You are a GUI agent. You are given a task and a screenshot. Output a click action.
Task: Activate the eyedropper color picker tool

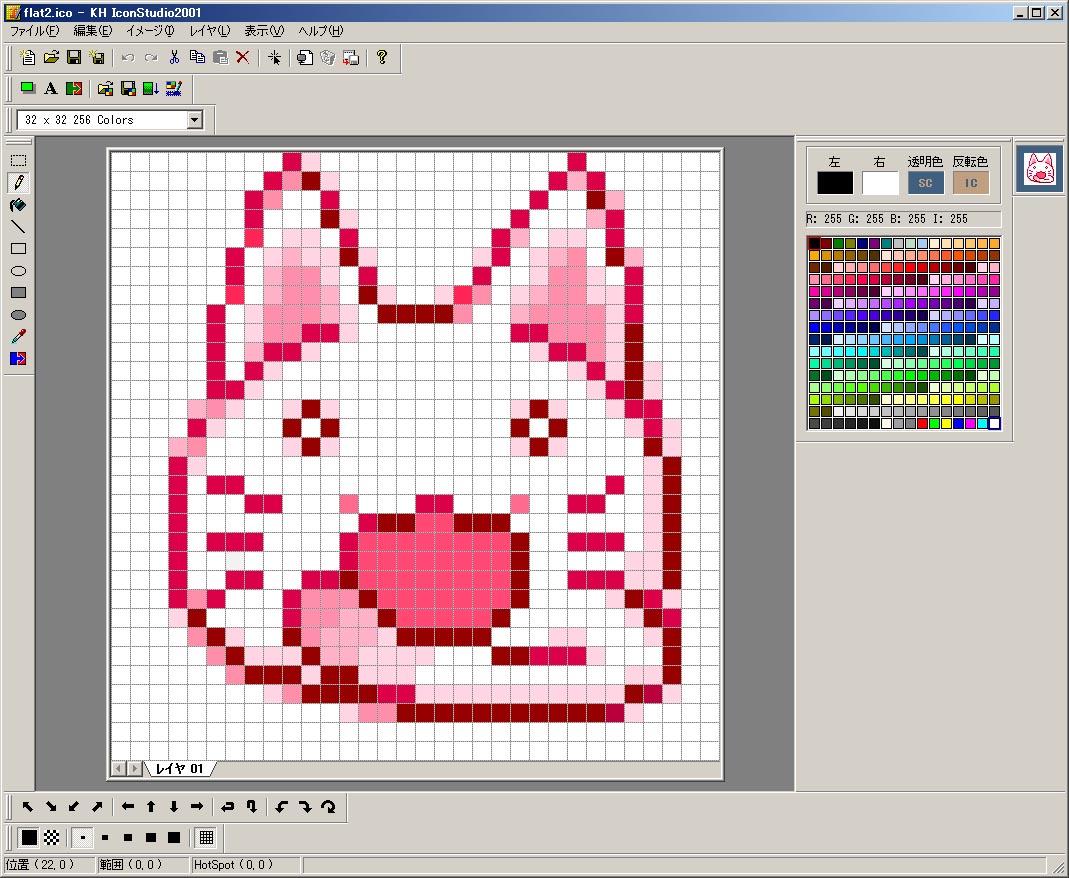pyautogui.click(x=18, y=336)
